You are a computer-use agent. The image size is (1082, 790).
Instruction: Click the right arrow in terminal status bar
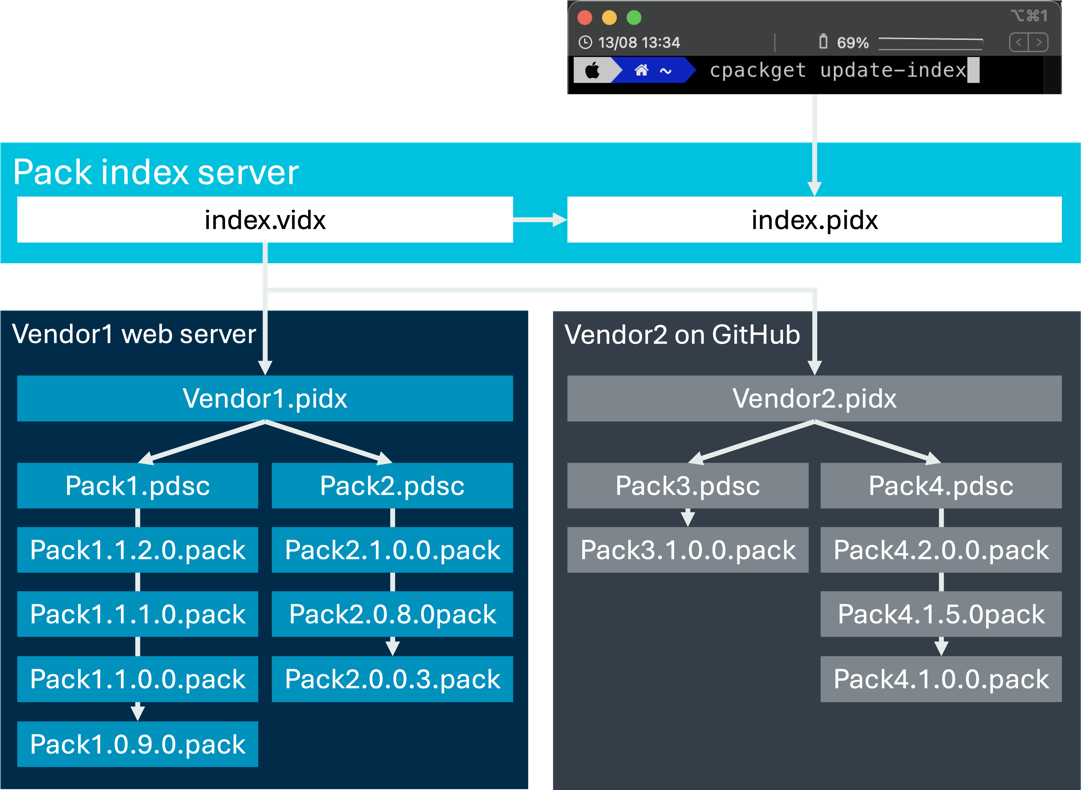click(x=1040, y=42)
